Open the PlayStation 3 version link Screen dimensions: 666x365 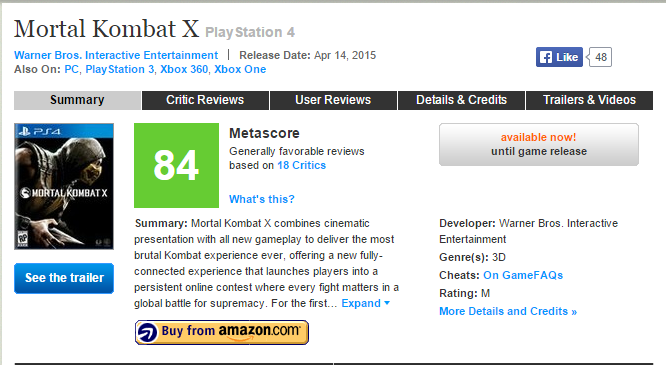pyautogui.click(x=120, y=69)
